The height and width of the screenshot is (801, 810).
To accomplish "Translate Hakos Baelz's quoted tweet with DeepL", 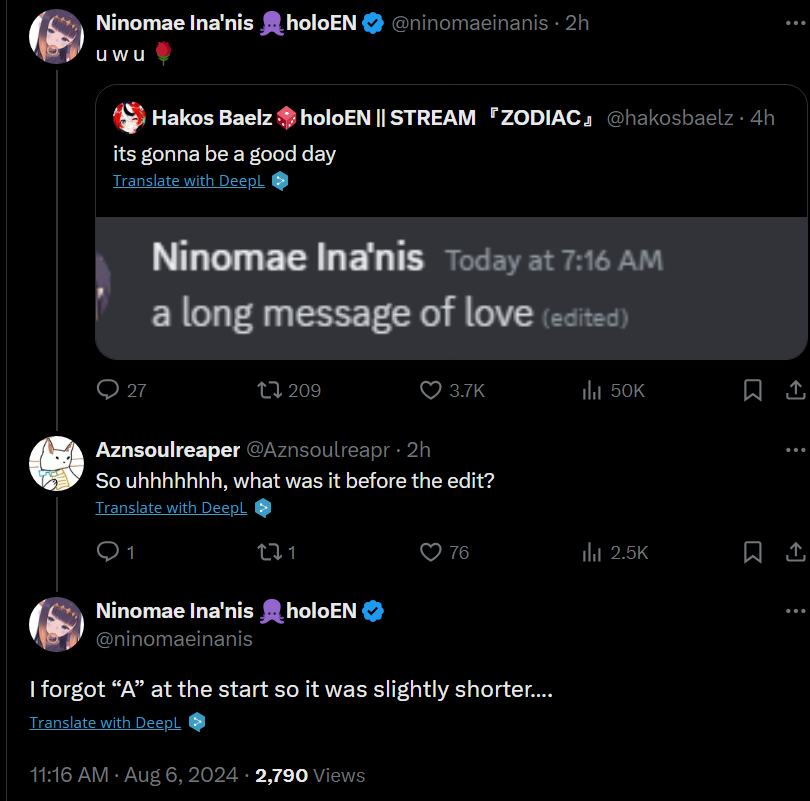I will [x=189, y=181].
